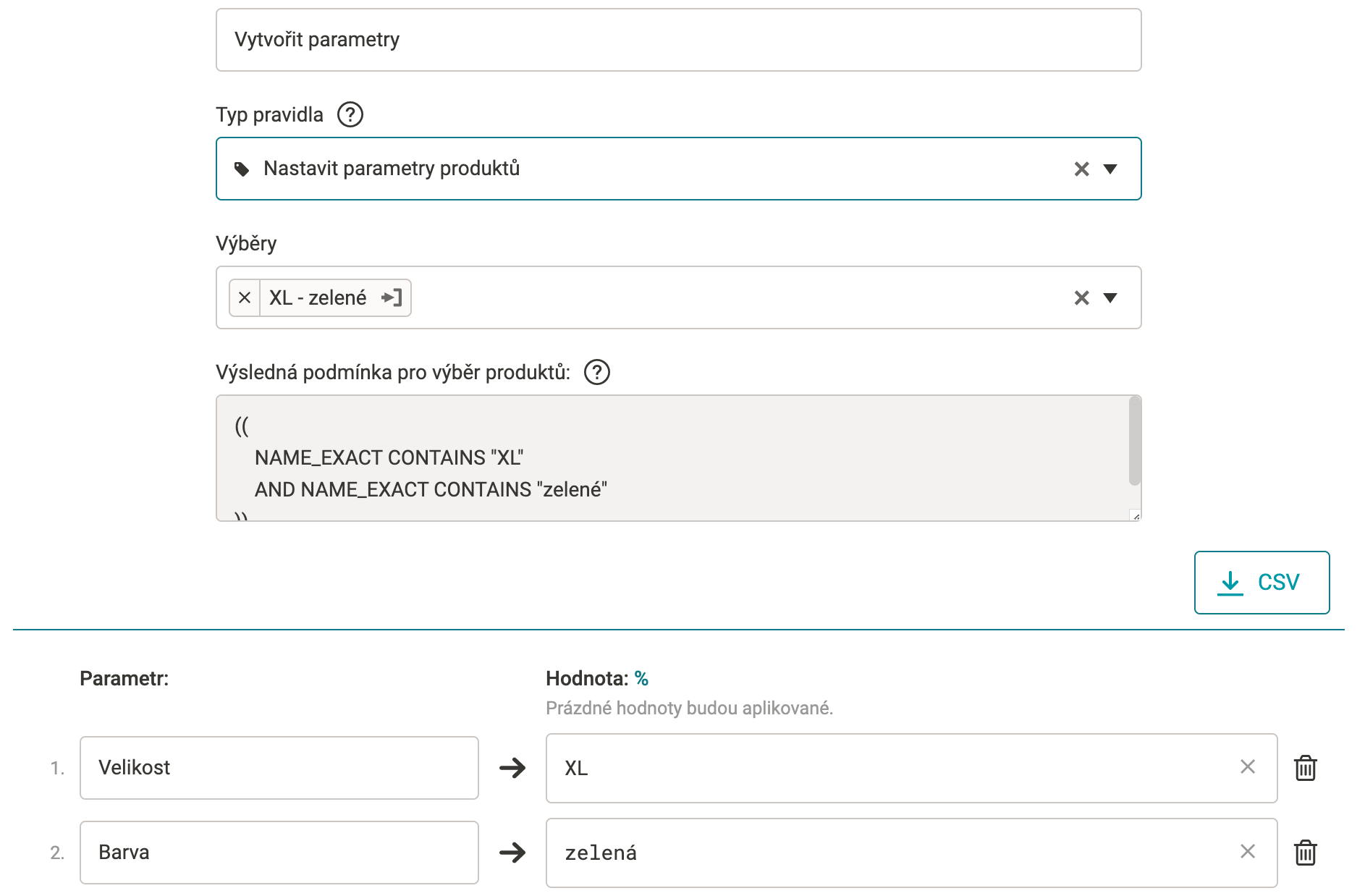Open XL - zelené selection link icon
This screenshot has width=1365, height=896.
392,297
